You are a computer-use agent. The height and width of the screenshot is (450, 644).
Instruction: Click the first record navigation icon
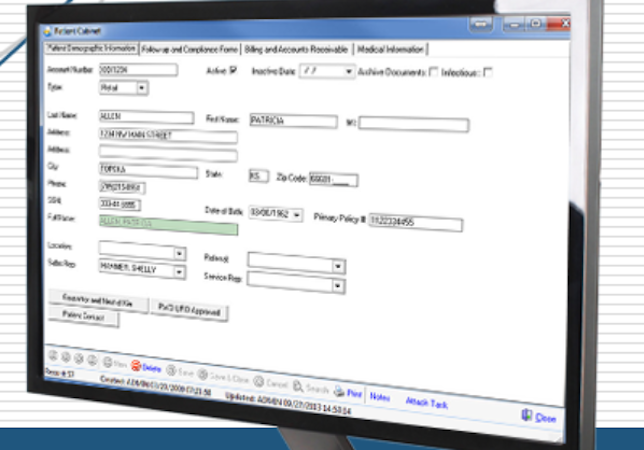tap(53, 356)
